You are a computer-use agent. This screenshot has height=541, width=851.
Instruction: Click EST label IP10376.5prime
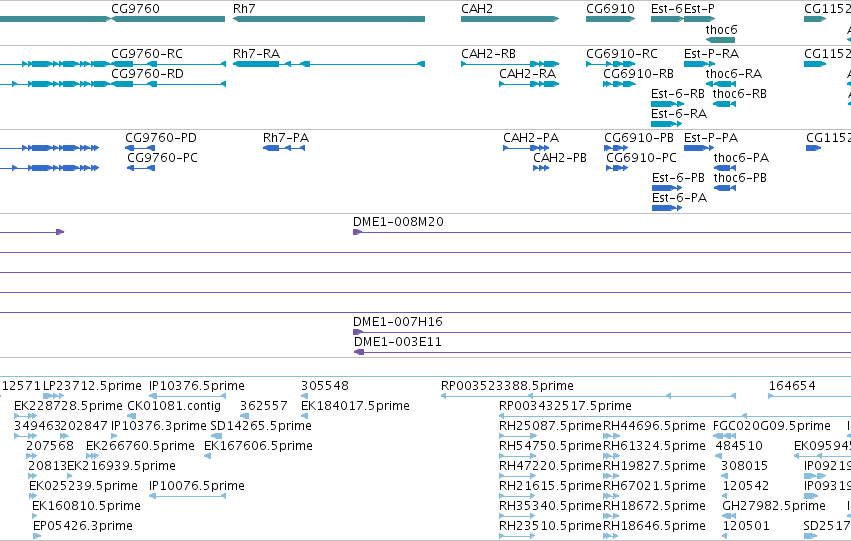pyautogui.click(x=196, y=386)
